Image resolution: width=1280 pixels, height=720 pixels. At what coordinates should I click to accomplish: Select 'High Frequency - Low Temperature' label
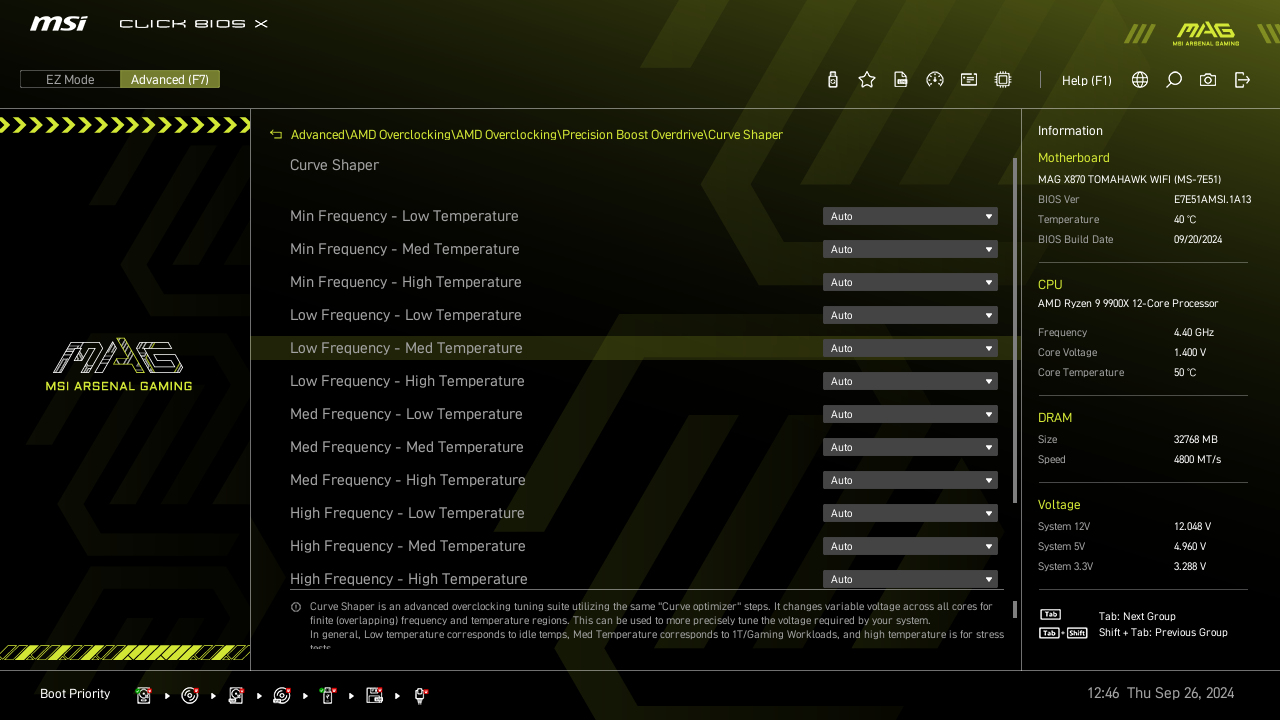click(407, 513)
